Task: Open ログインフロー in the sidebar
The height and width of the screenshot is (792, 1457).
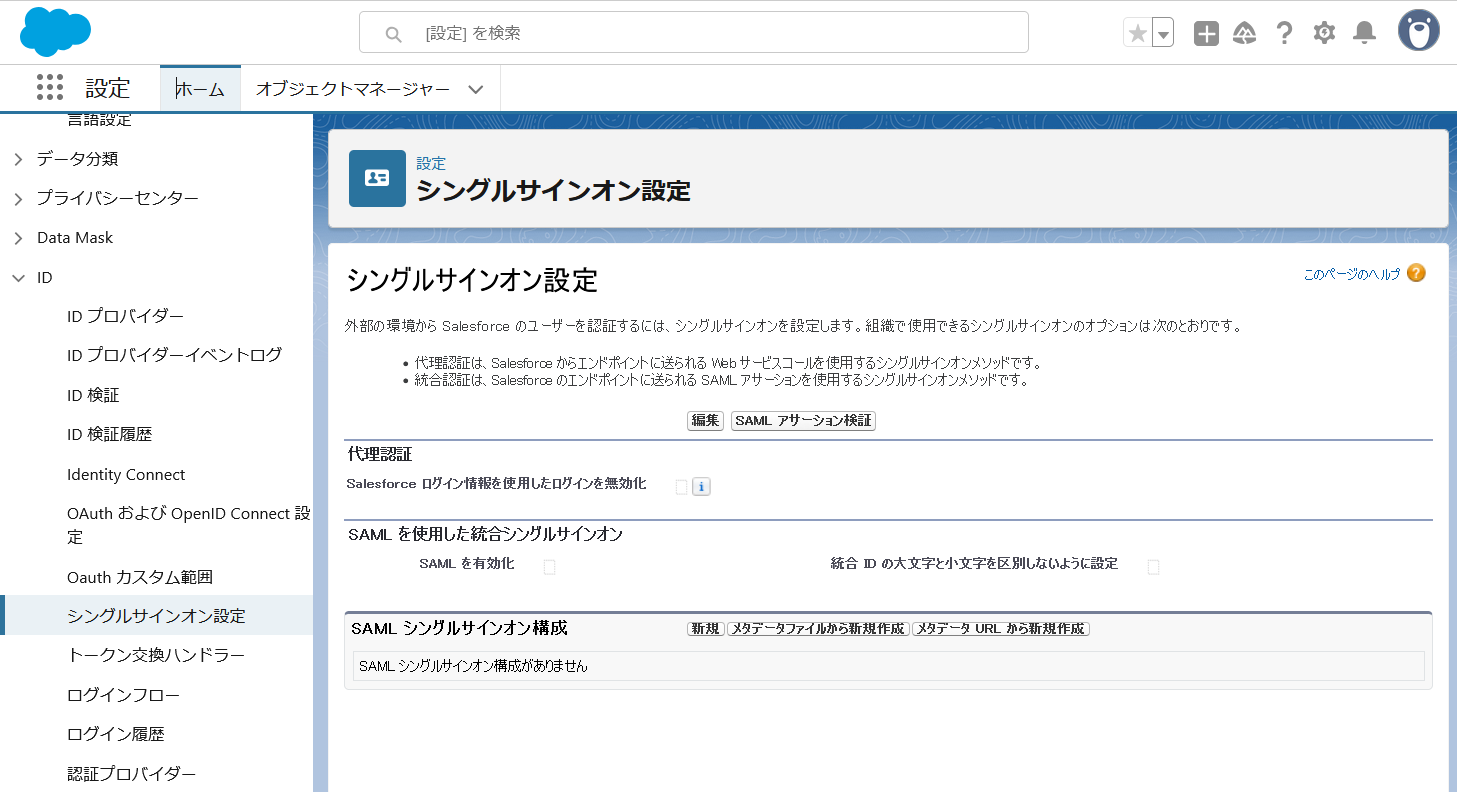Action: coord(123,695)
